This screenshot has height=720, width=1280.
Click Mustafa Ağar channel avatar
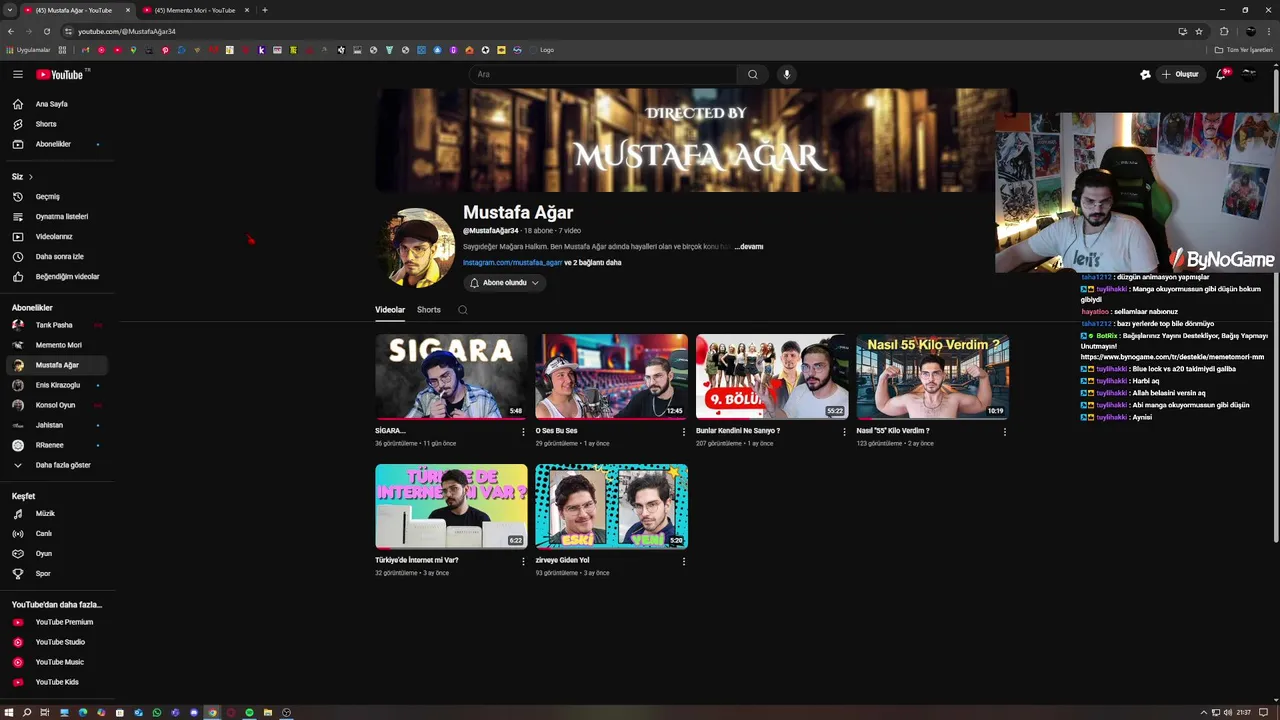point(417,248)
